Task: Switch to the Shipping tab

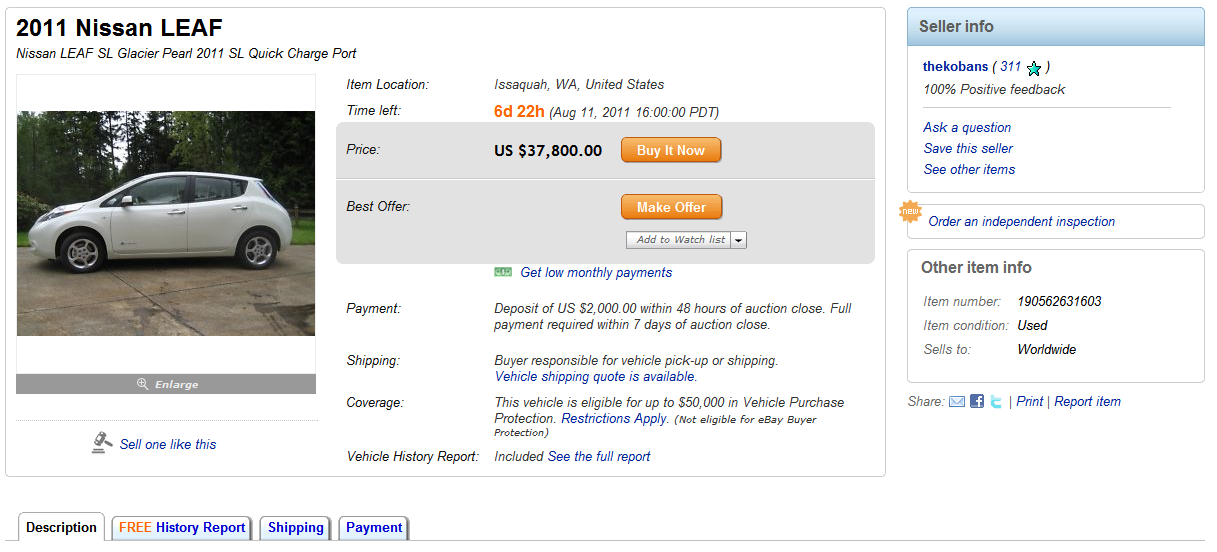Action: coord(296,528)
